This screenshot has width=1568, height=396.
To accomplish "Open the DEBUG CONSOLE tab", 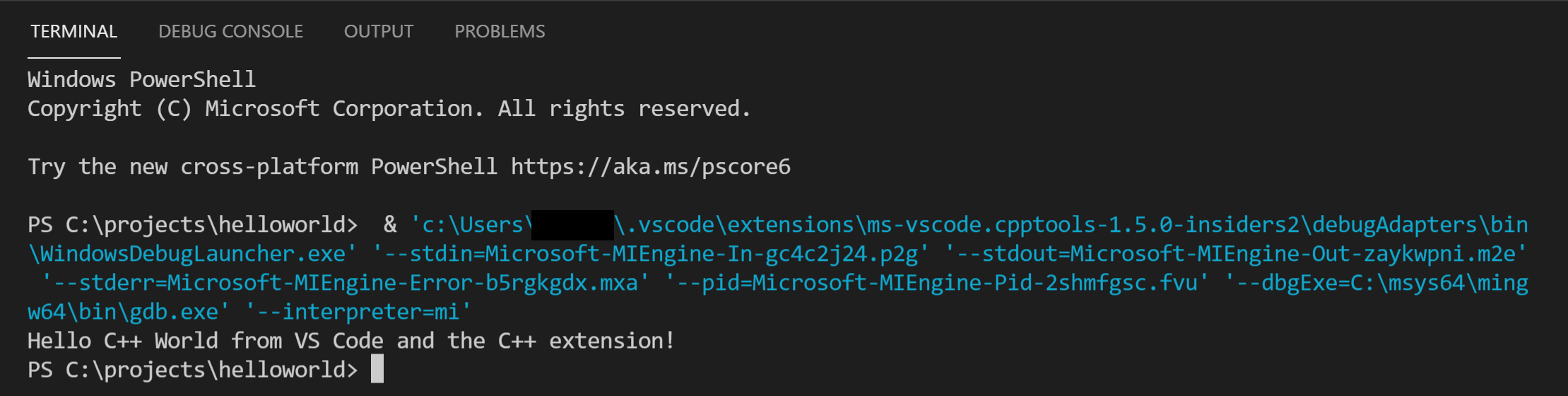I will click(x=230, y=32).
